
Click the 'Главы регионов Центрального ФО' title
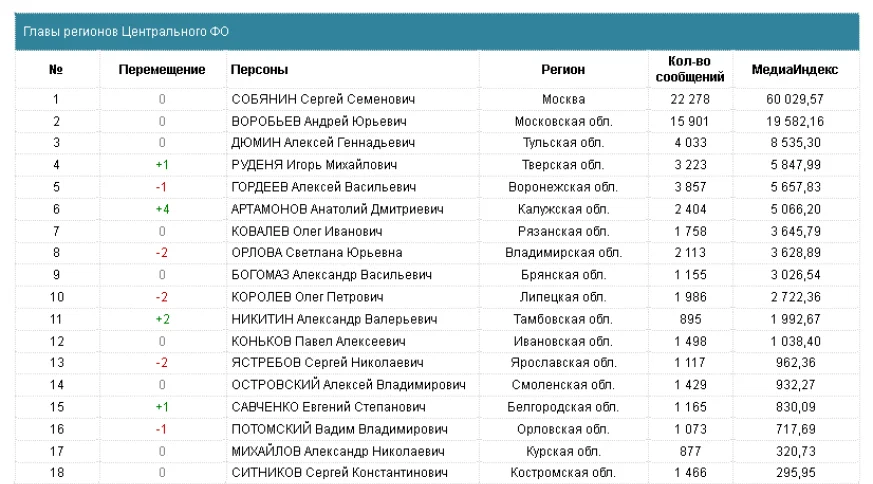(126, 32)
